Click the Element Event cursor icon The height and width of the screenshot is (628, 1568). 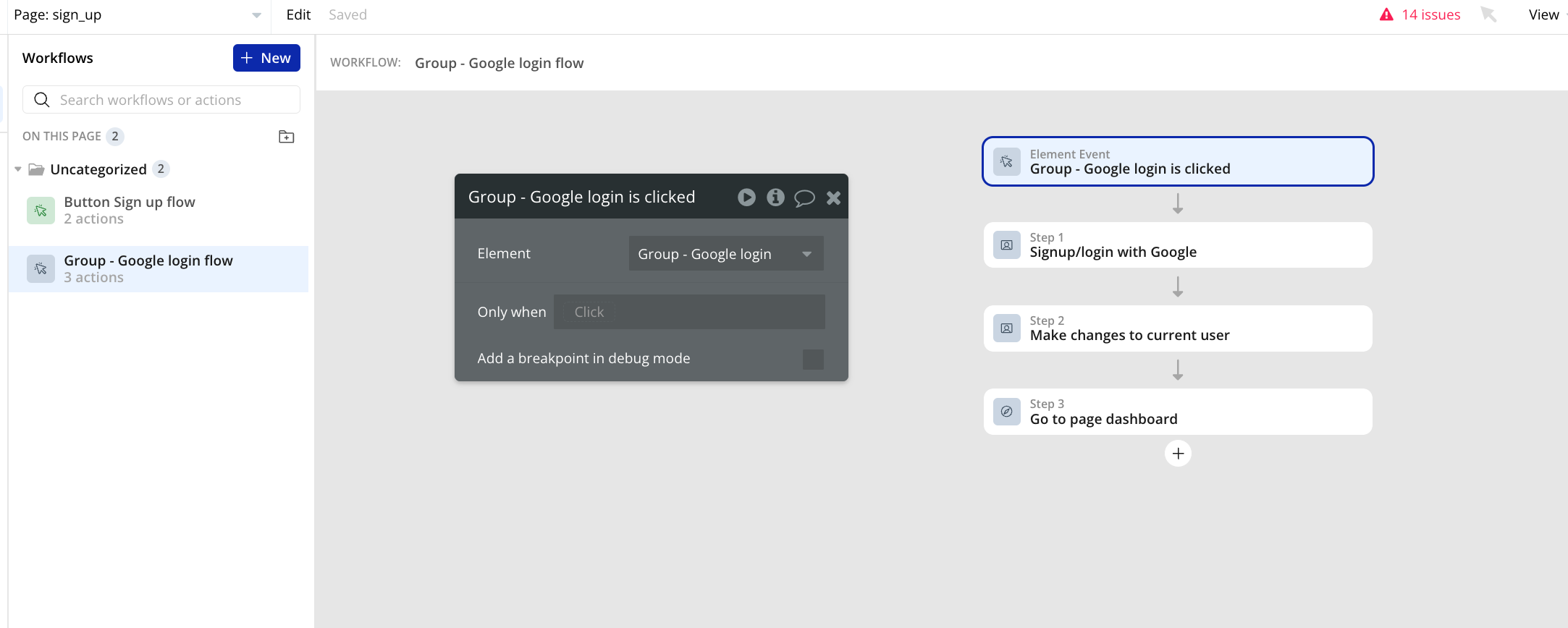(1007, 161)
